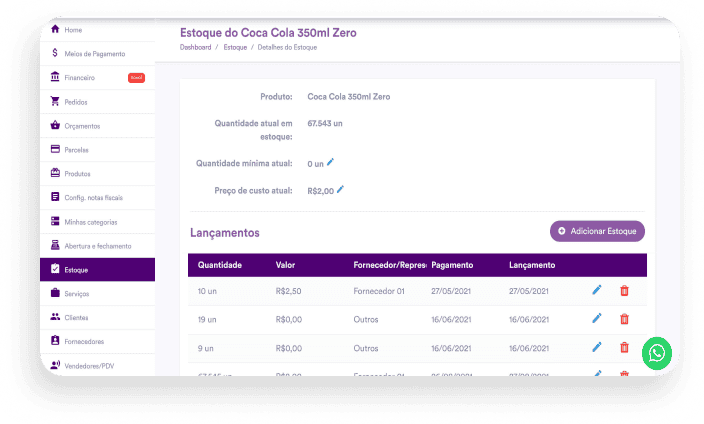This screenshot has width=704, height=424.
Task: Click the 67.543 un stock quantity text
Action: (325, 123)
